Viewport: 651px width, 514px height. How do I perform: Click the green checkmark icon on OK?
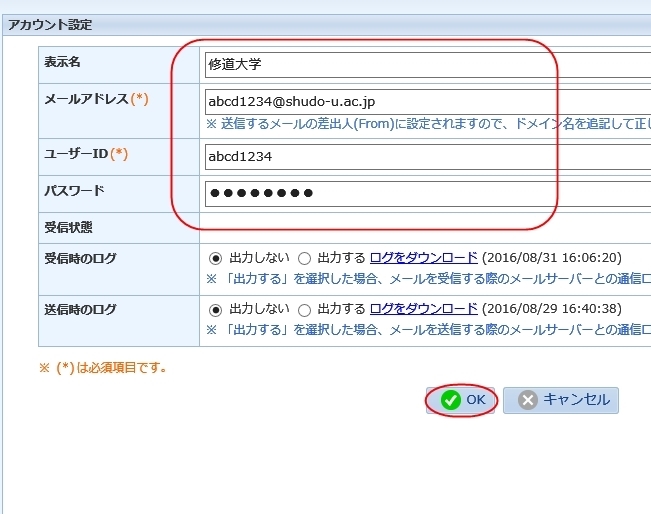point(451,400)
